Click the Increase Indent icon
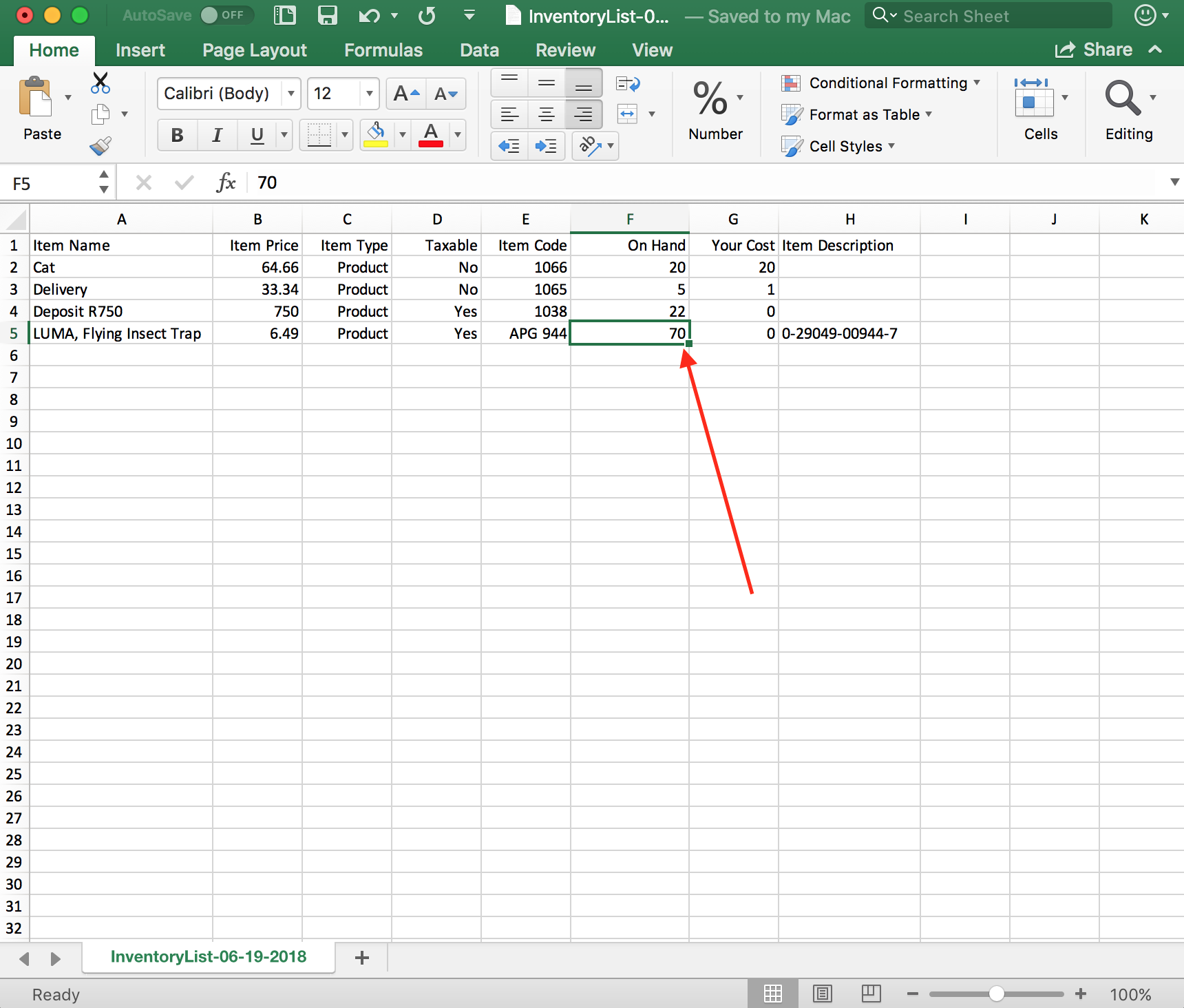 pyautogui.click(x=546, y=146)
